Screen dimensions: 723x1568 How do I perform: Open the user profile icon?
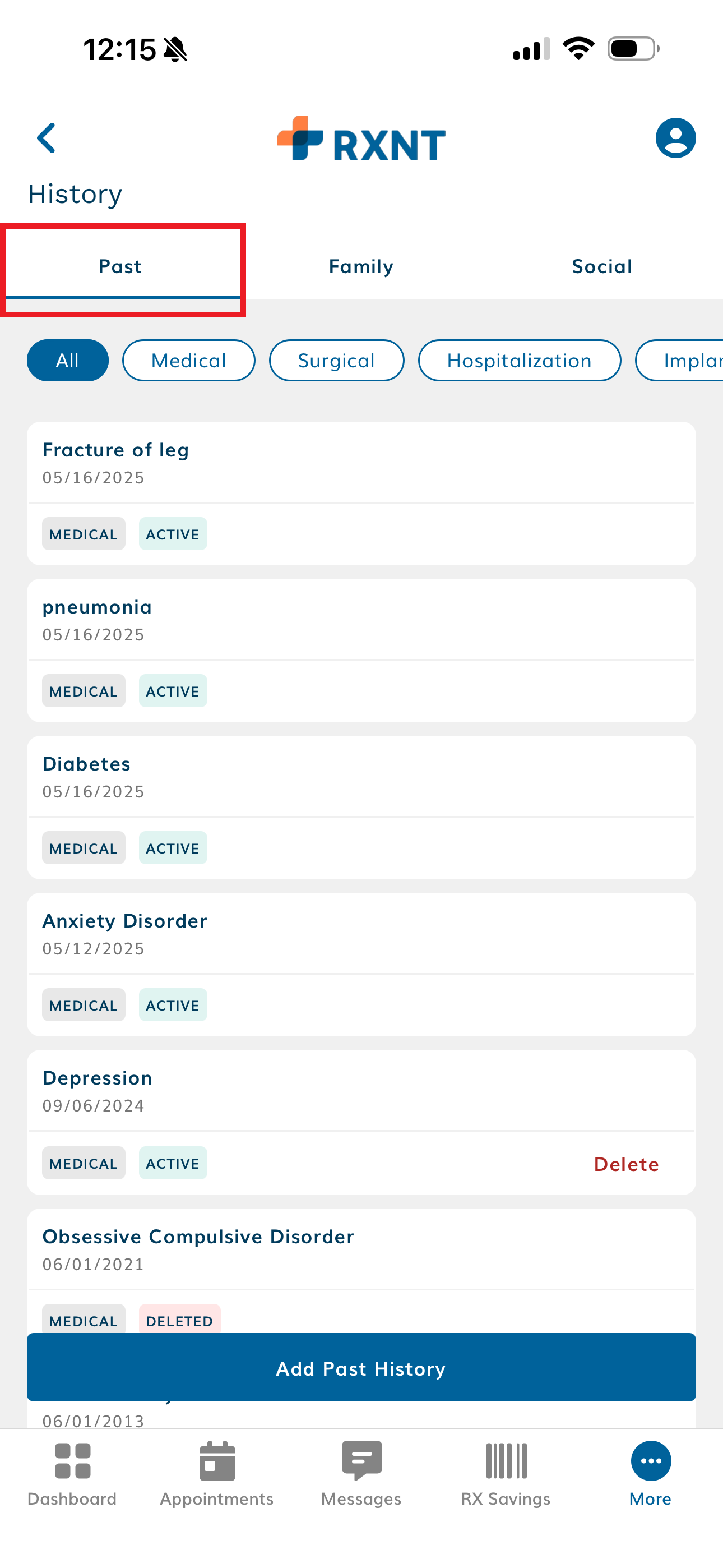pyautogui.click(x=675, y=138)
